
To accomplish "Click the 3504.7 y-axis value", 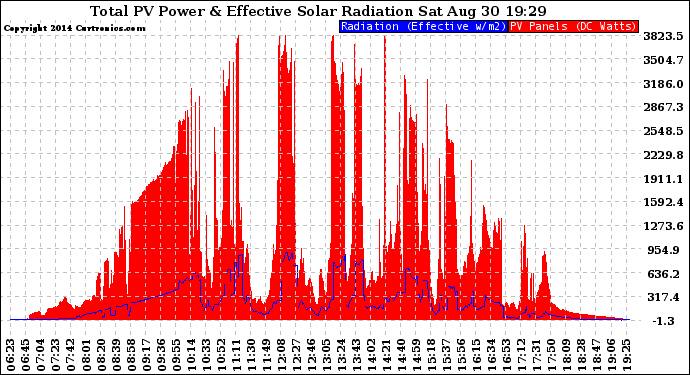I will pyautogui.click(x=663, y=60).
